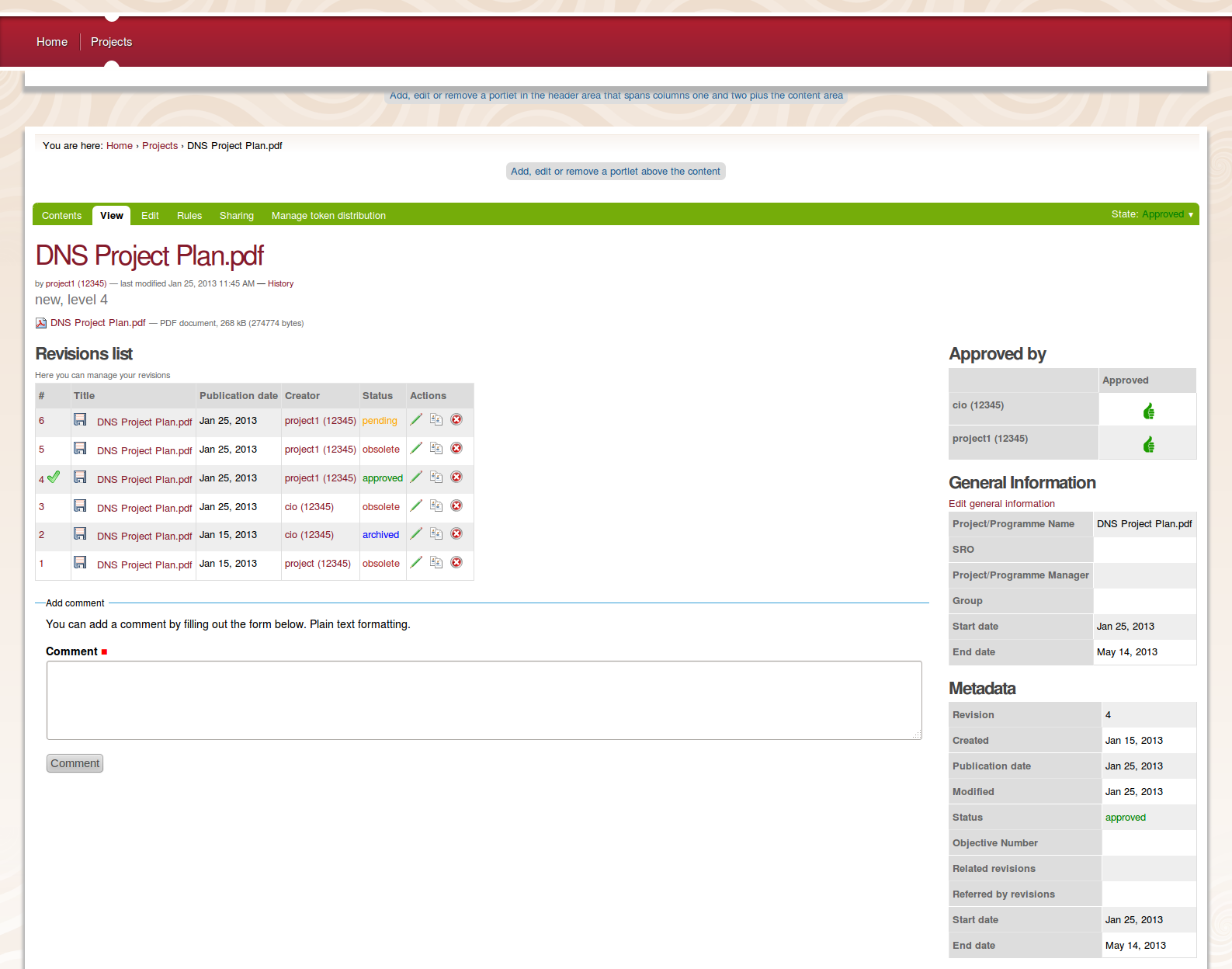Click the copy icon in revision 6 row
The height and width of the screenshot is (969, 1232).
coord(436,419)
